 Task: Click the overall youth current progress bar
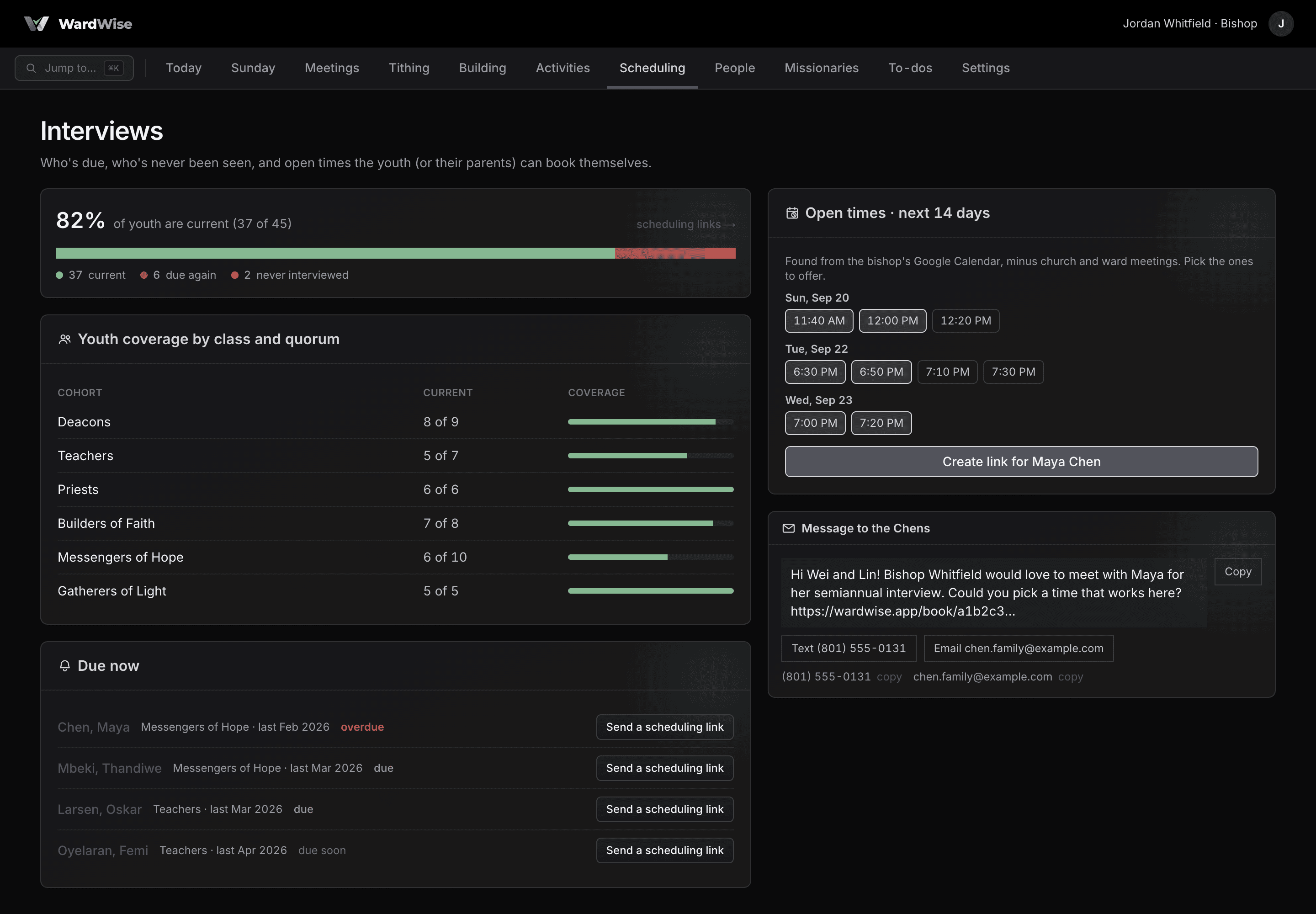tap(396, 253)
